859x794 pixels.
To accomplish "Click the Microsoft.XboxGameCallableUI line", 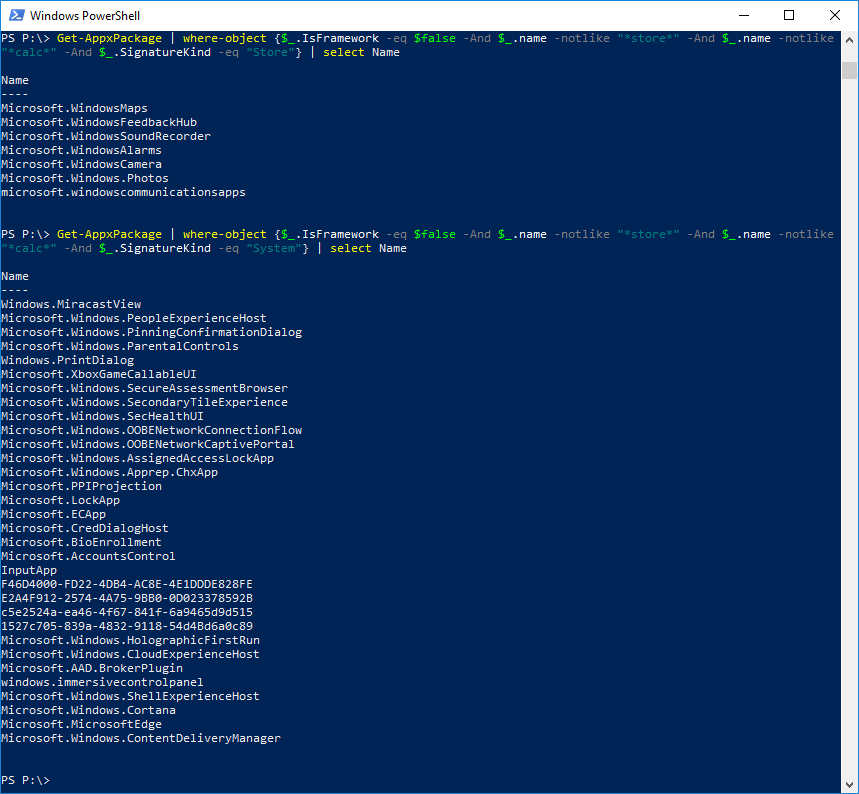I will (98, 374).
